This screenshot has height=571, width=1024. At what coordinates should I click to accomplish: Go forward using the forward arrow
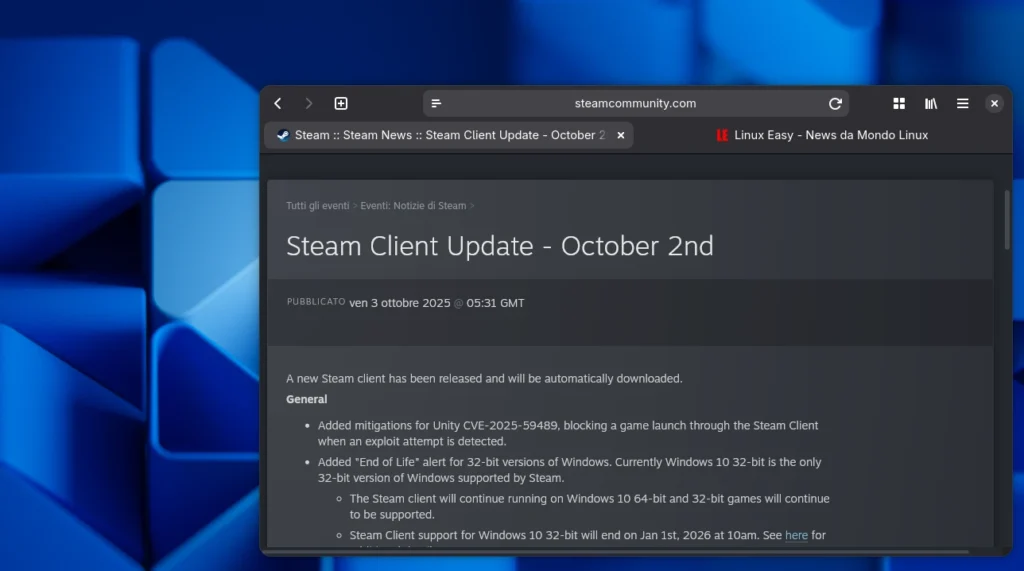click(x=309, y=103)
